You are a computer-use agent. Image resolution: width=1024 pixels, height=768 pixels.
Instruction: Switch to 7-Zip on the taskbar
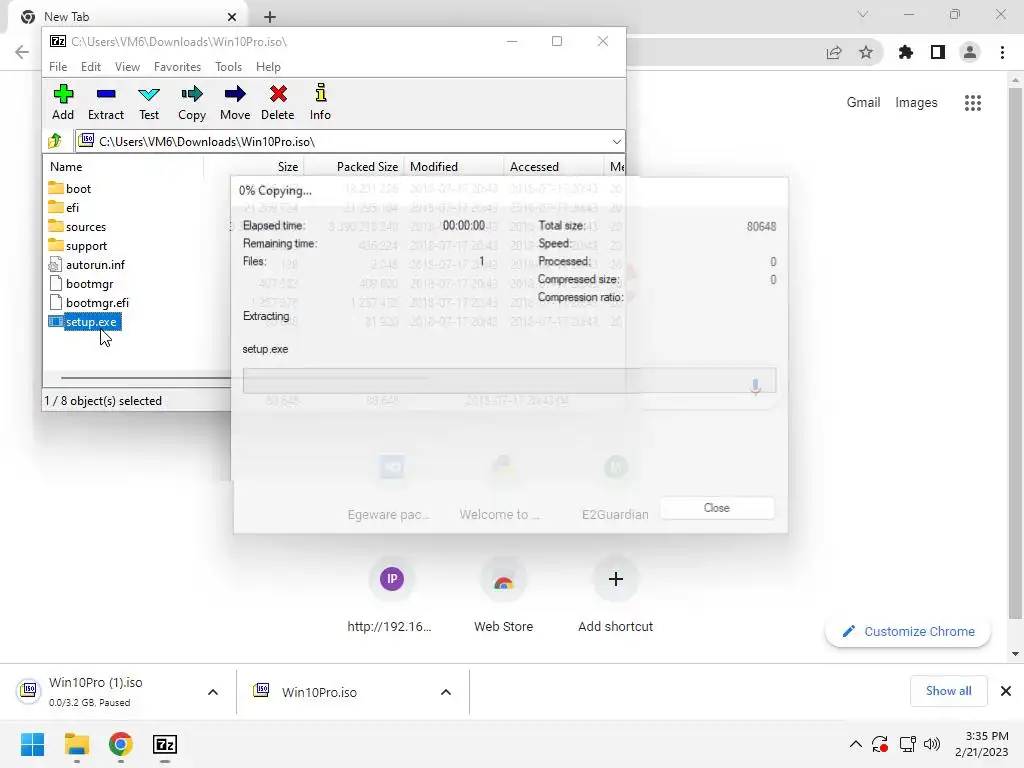165,744
